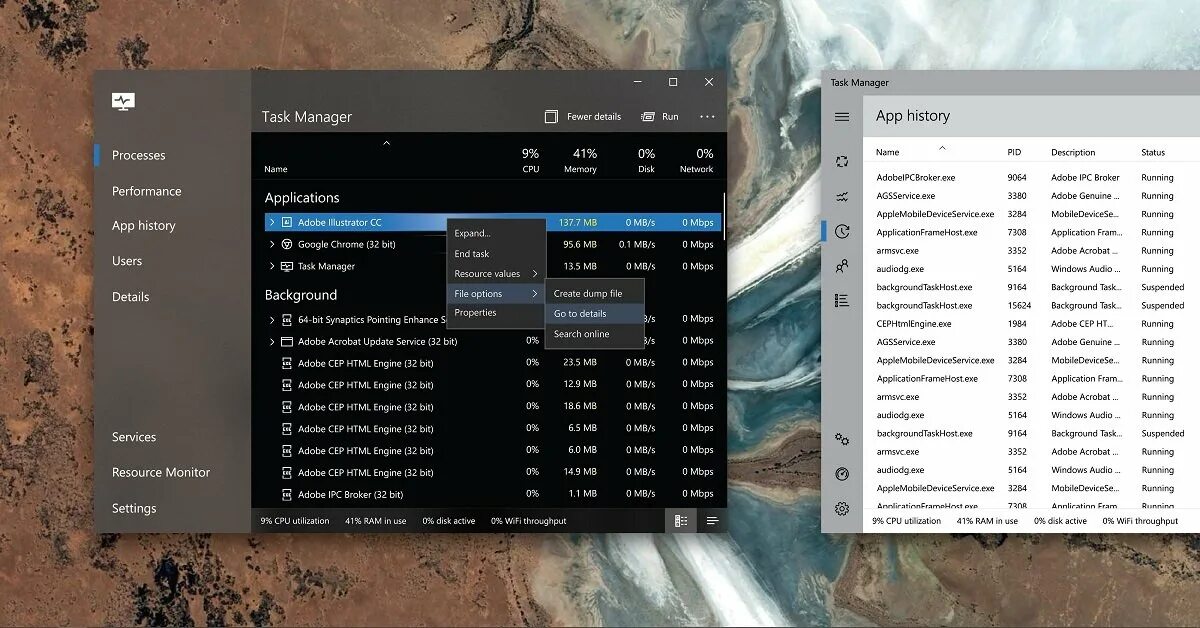Click the Adobe IPC Broker process icon
This screenshot has height=628, width=1200.
coord(287,494)
